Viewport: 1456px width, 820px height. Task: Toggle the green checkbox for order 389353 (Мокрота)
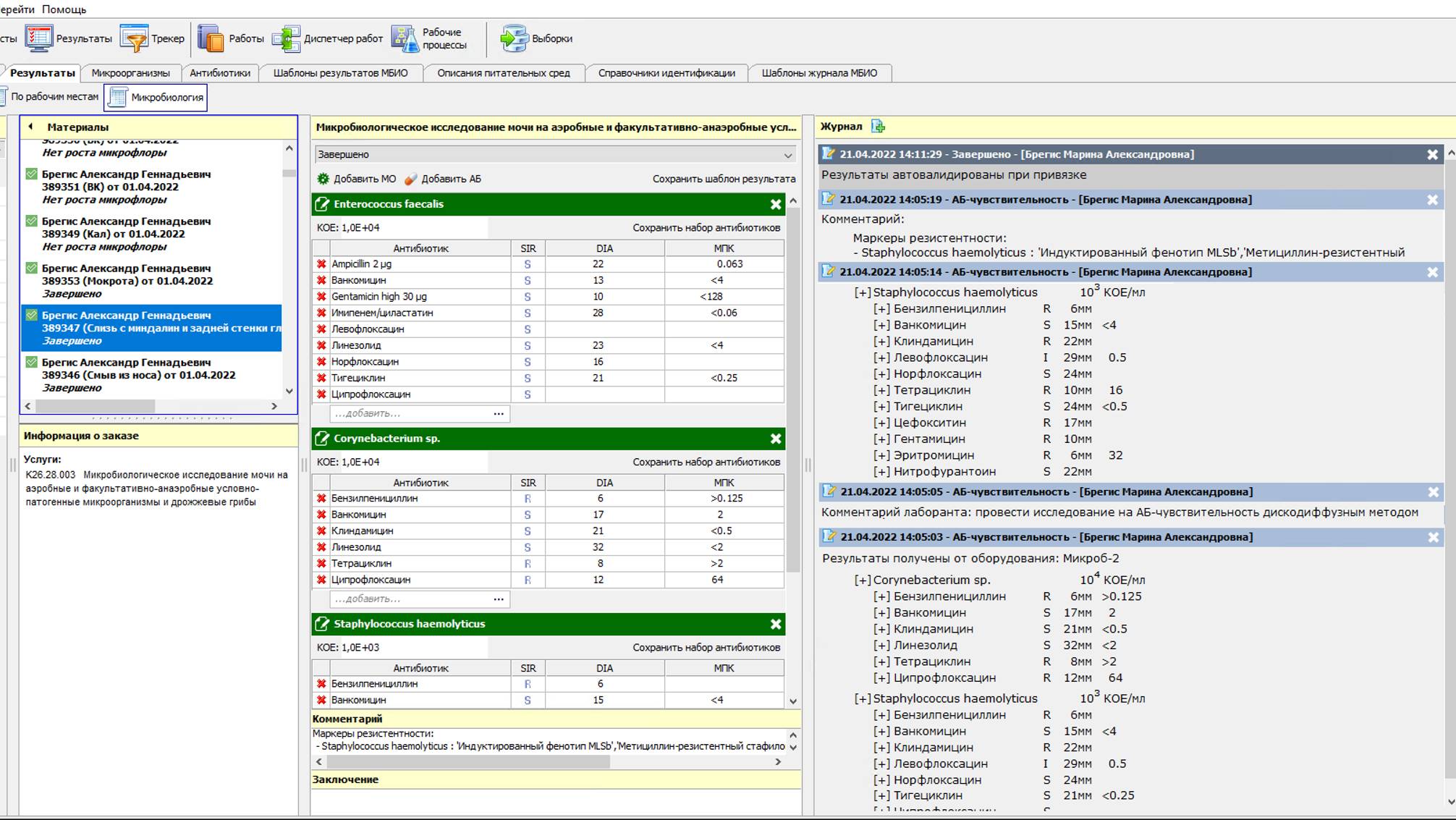click(x=32, y=269)
